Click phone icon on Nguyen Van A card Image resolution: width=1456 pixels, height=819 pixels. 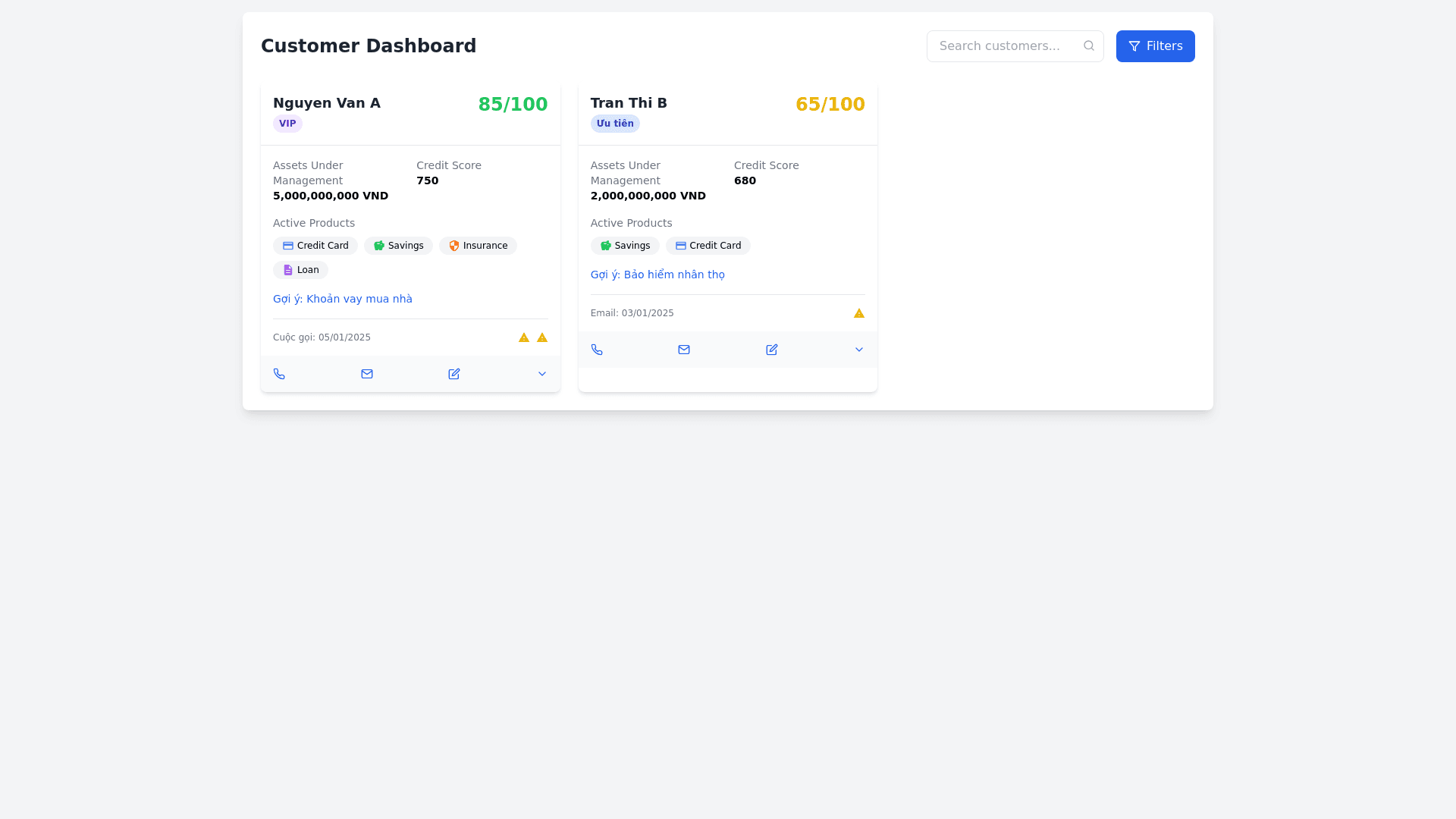pyautogui.click(x=279, y=374)
